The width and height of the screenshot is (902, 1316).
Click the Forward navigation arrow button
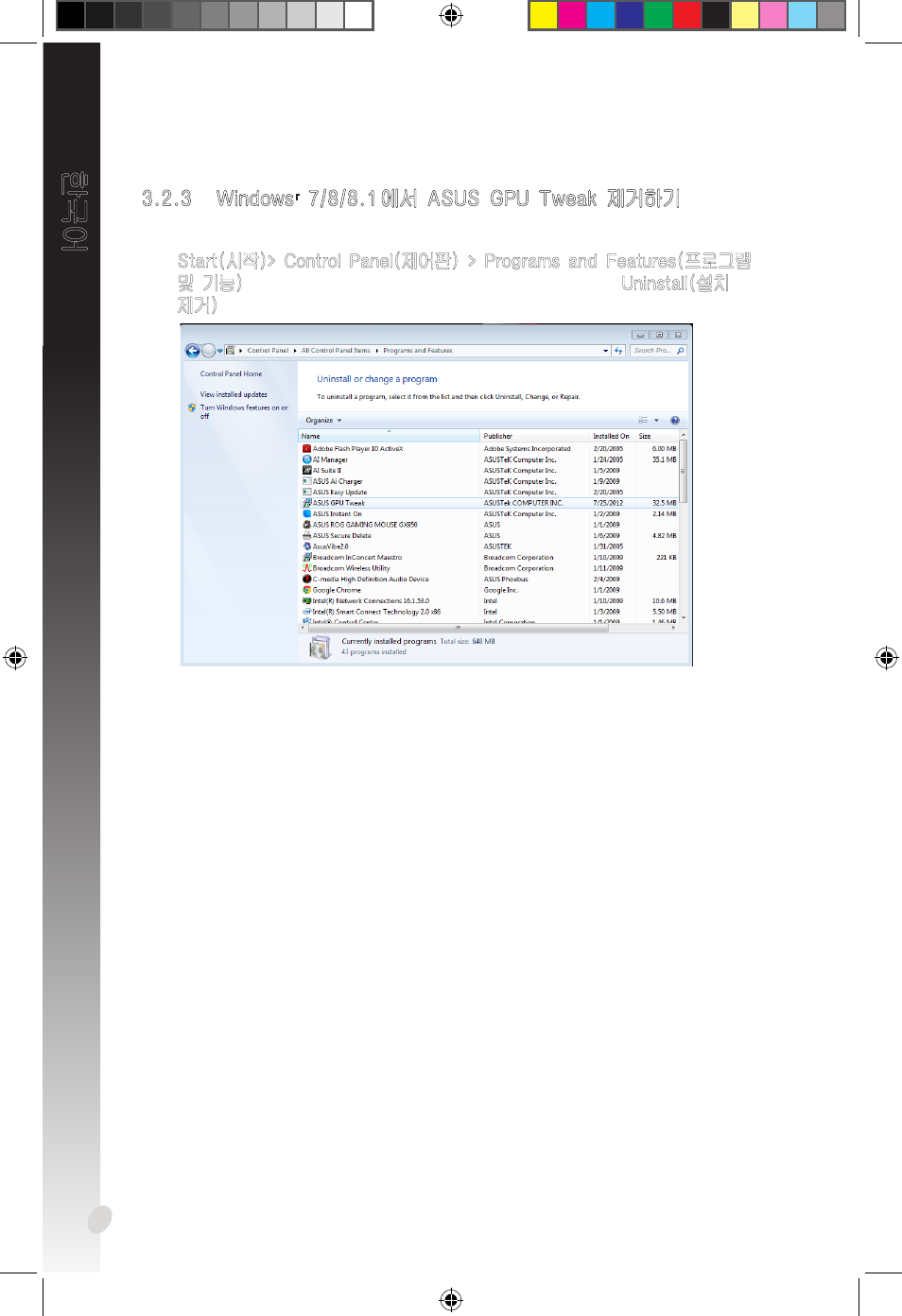pyautogui.click(x=209, y=351)
